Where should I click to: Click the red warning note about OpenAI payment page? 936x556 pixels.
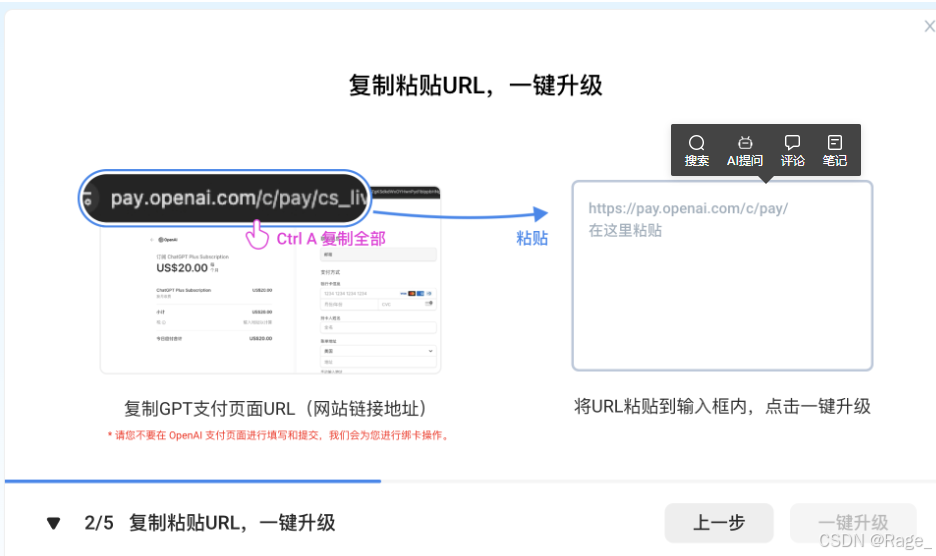(x=278, y=435)
